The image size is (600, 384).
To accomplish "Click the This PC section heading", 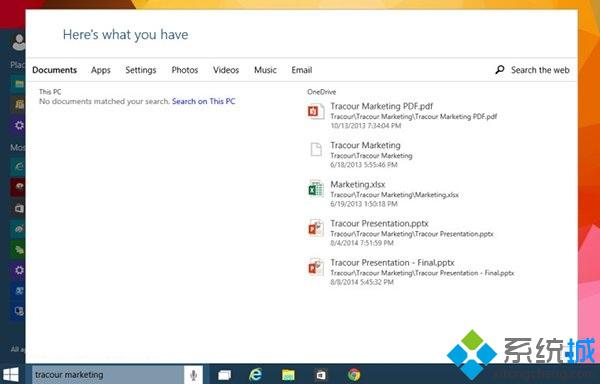I will (50, 92).
